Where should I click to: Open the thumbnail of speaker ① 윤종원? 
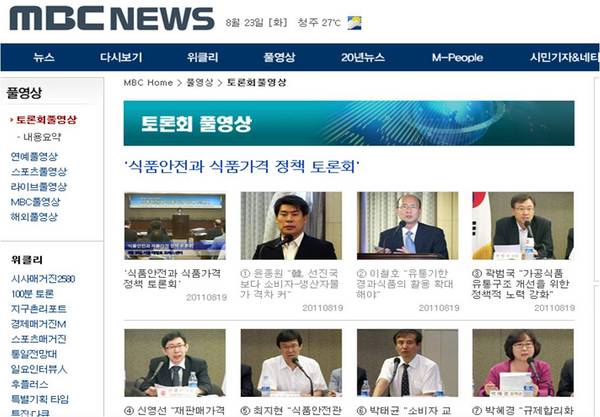point(291,226)
